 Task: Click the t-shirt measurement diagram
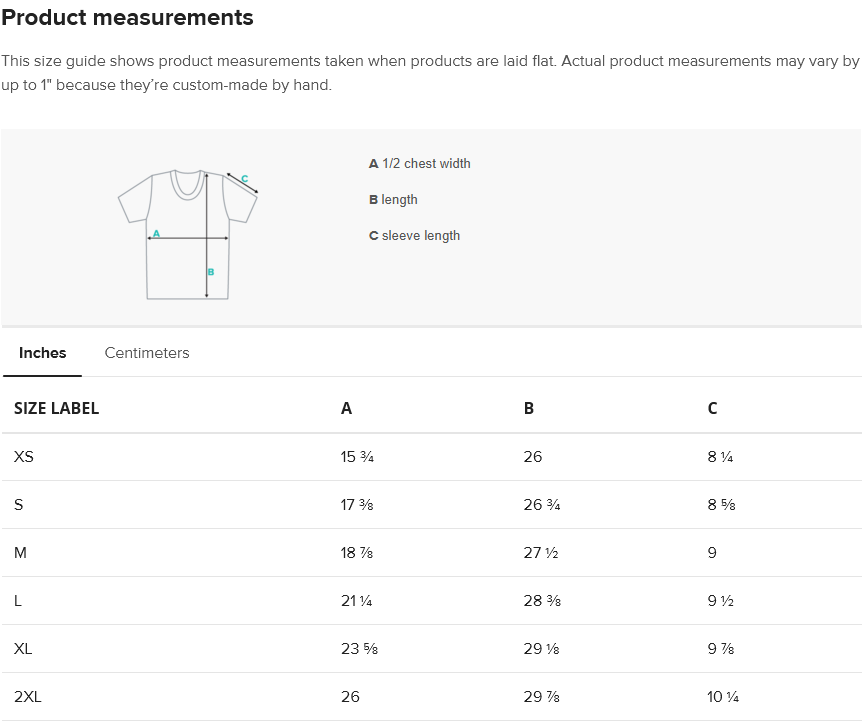188,235
